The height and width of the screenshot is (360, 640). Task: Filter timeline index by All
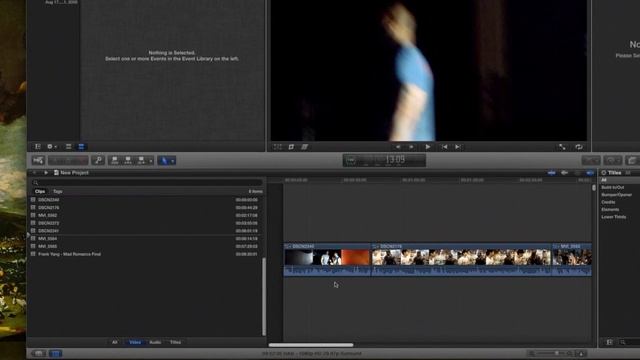click(115, 342)
